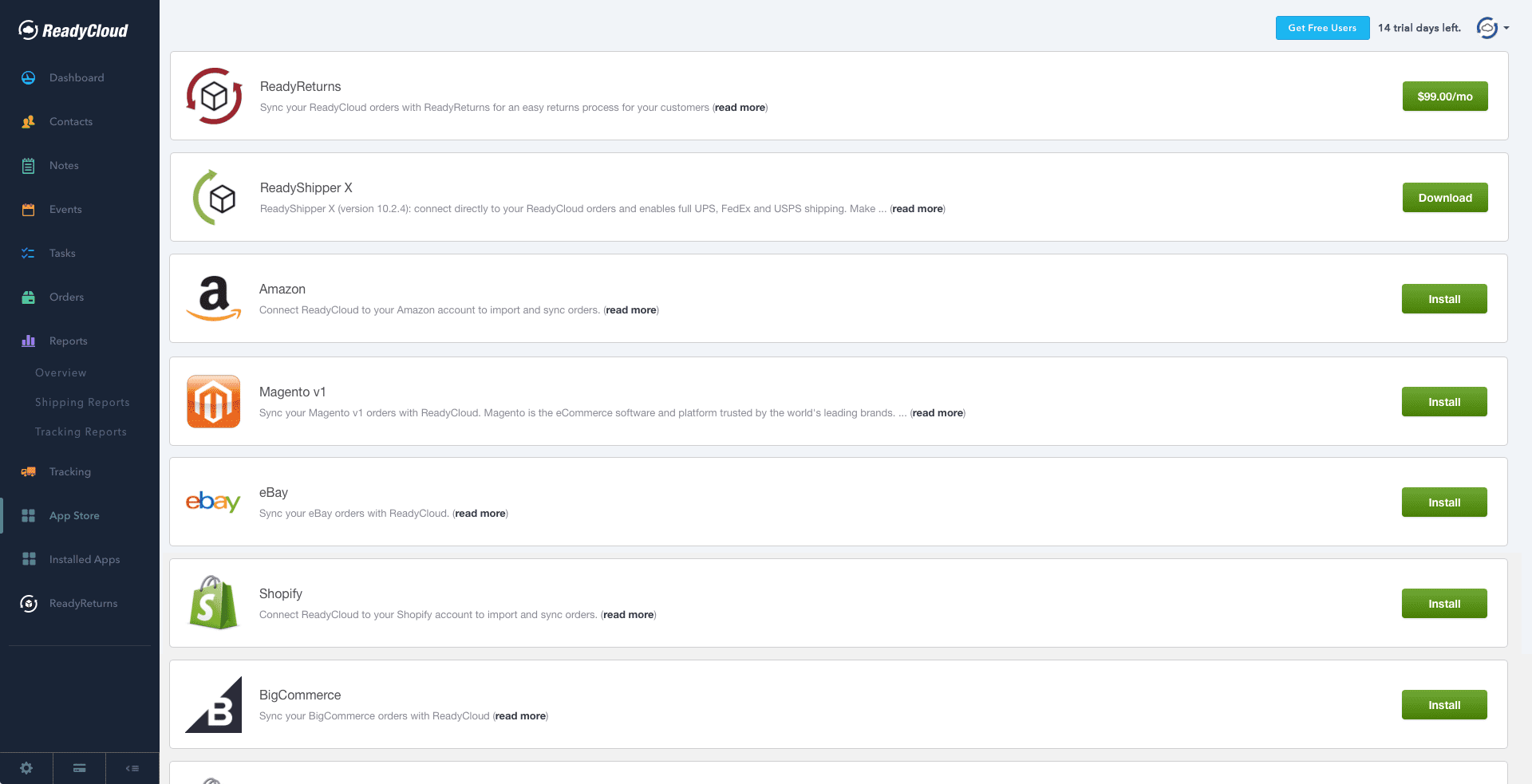
Task: Open the Tasks page
Action: point(62,253)
